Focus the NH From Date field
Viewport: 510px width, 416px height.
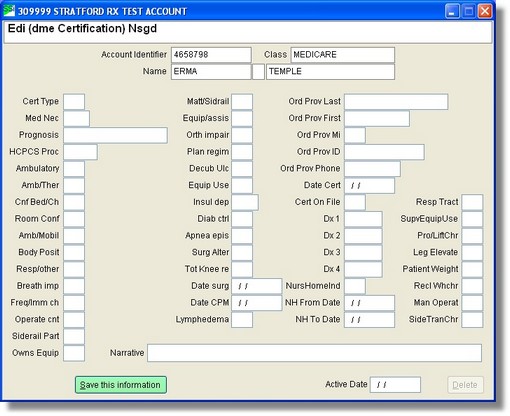369,303
